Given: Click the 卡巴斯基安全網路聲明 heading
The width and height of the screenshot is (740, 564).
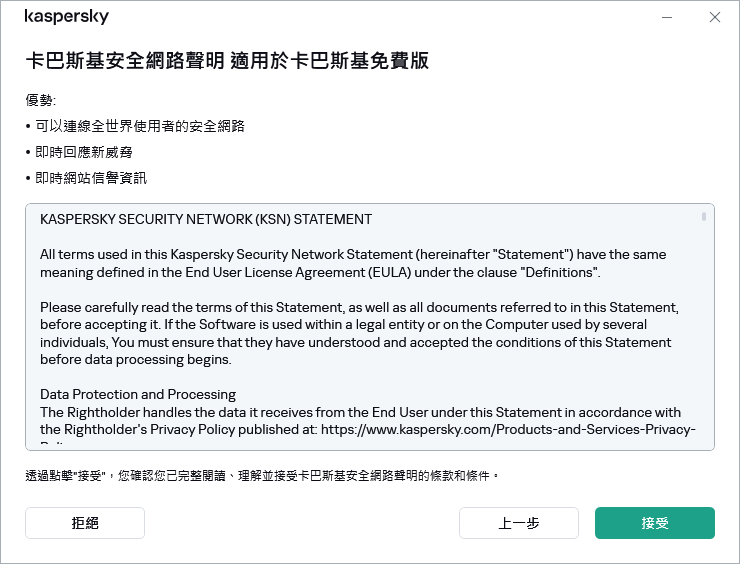Looking at the screenshot, I should coord(227,60).
